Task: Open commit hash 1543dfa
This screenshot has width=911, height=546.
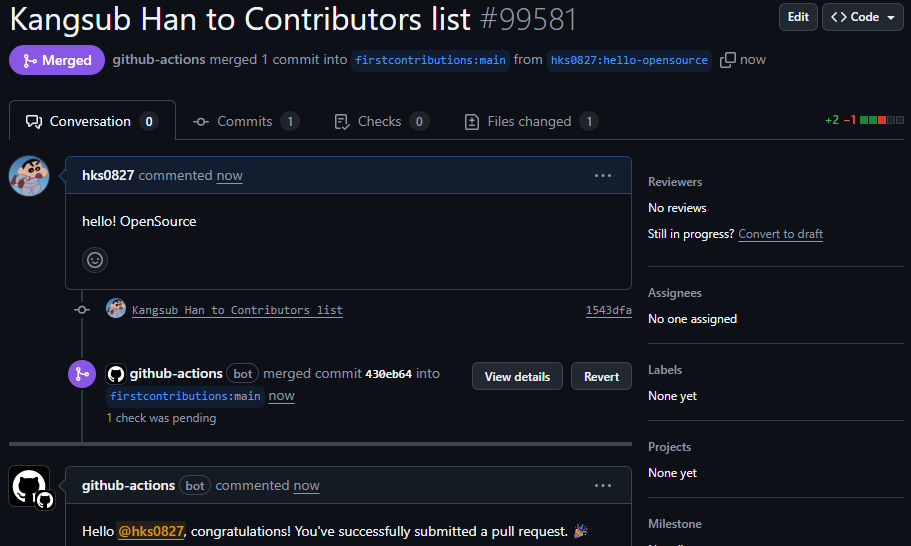Action: tap(608, 310)
